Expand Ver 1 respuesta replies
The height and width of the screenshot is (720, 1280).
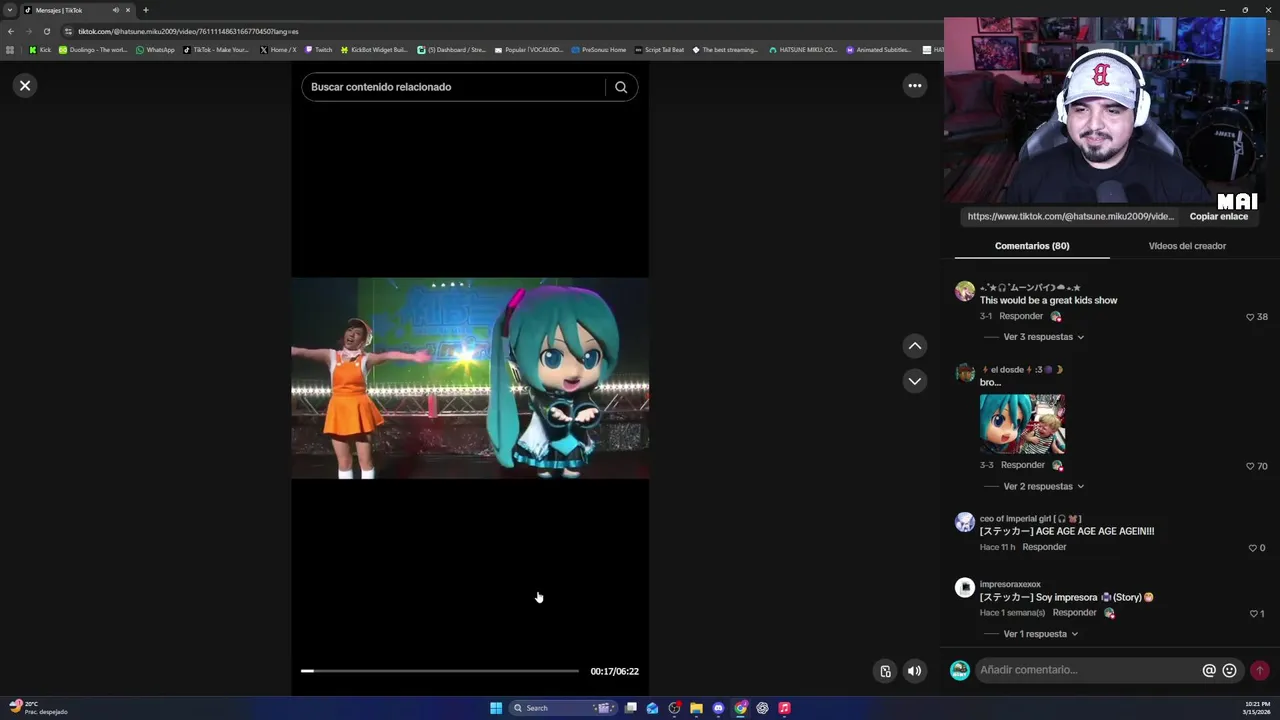1040,634
